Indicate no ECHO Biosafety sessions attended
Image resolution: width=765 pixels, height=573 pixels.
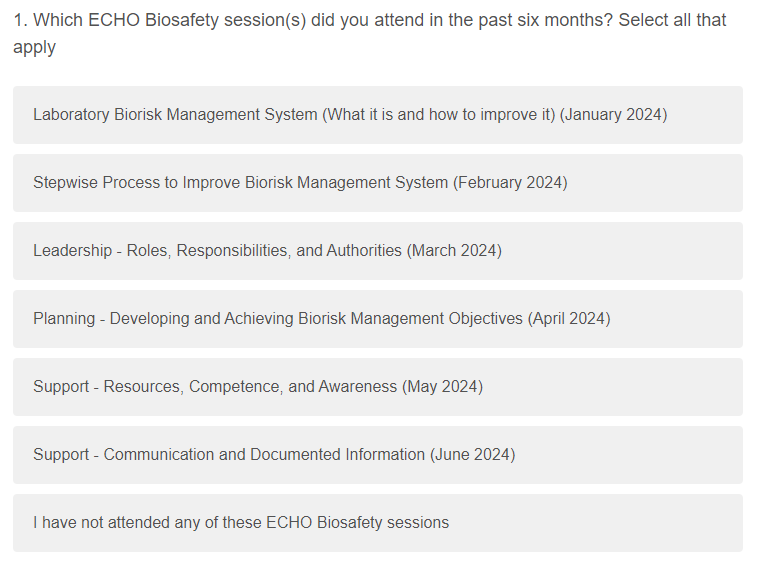[x=377, y=523]
